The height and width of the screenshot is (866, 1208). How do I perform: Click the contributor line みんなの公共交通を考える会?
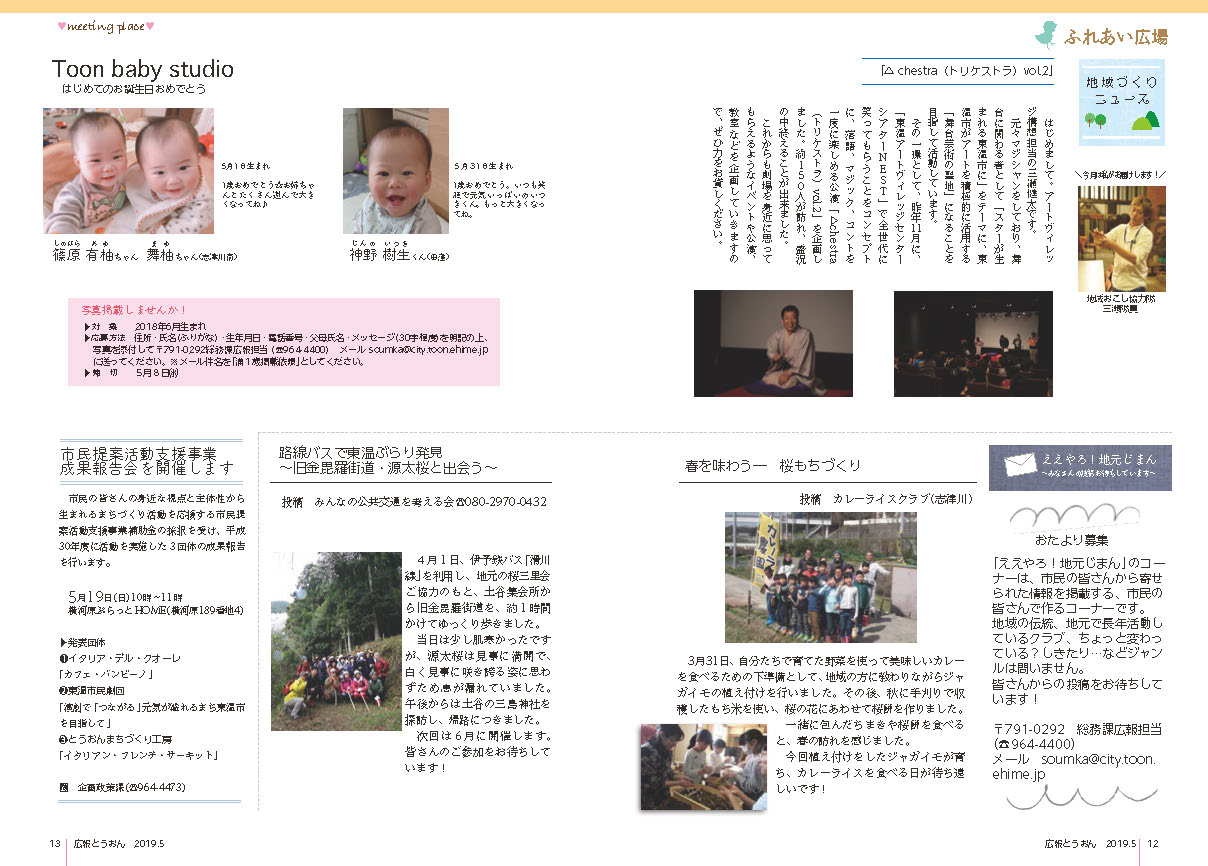[384, 502]
